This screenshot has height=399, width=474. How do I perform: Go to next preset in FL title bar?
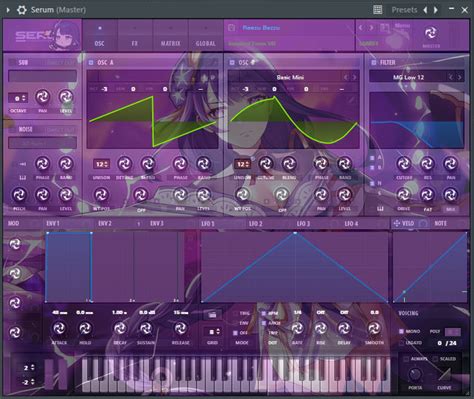435,10
